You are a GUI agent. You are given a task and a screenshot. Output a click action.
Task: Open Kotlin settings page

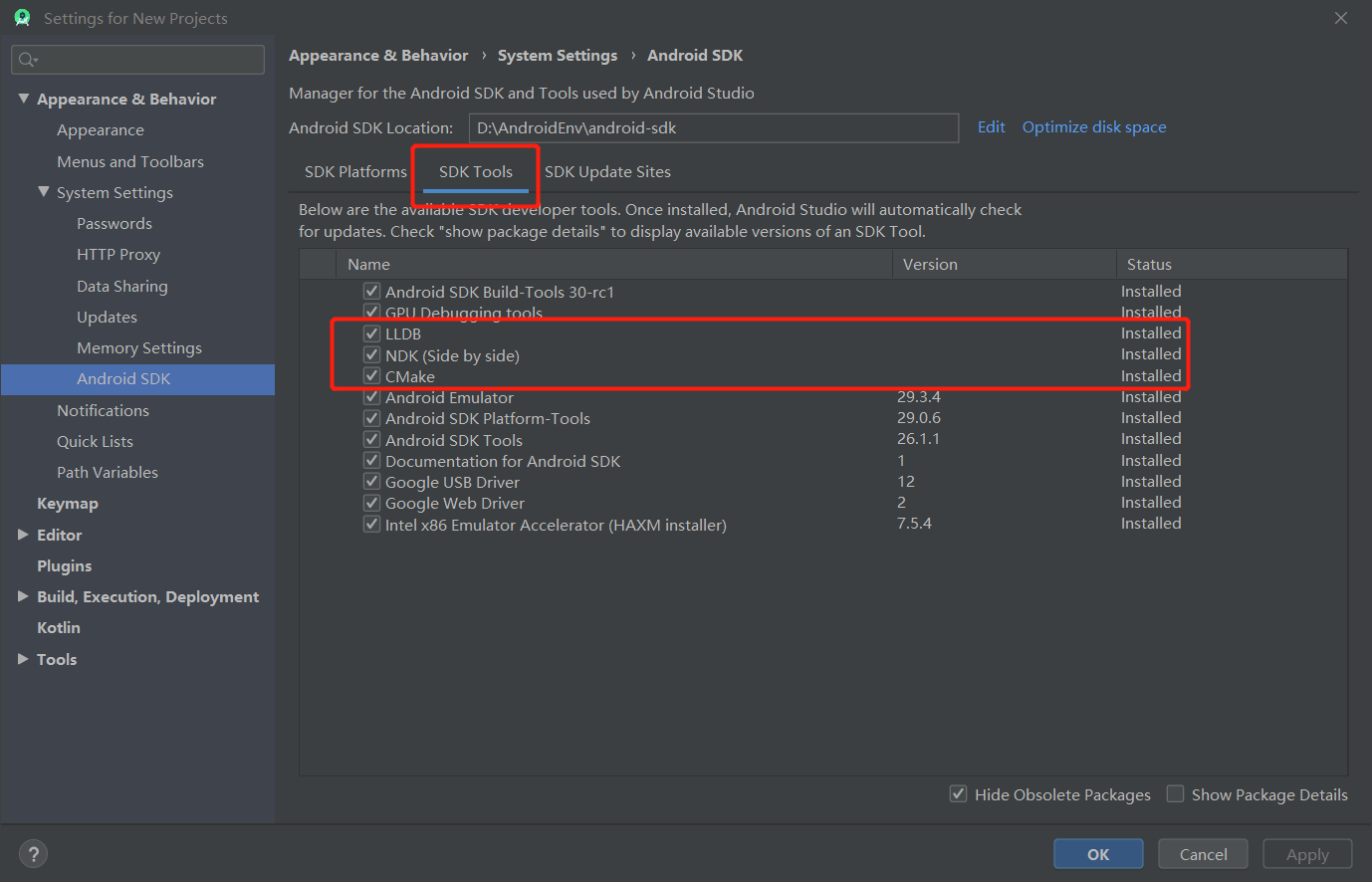(59, 628)
